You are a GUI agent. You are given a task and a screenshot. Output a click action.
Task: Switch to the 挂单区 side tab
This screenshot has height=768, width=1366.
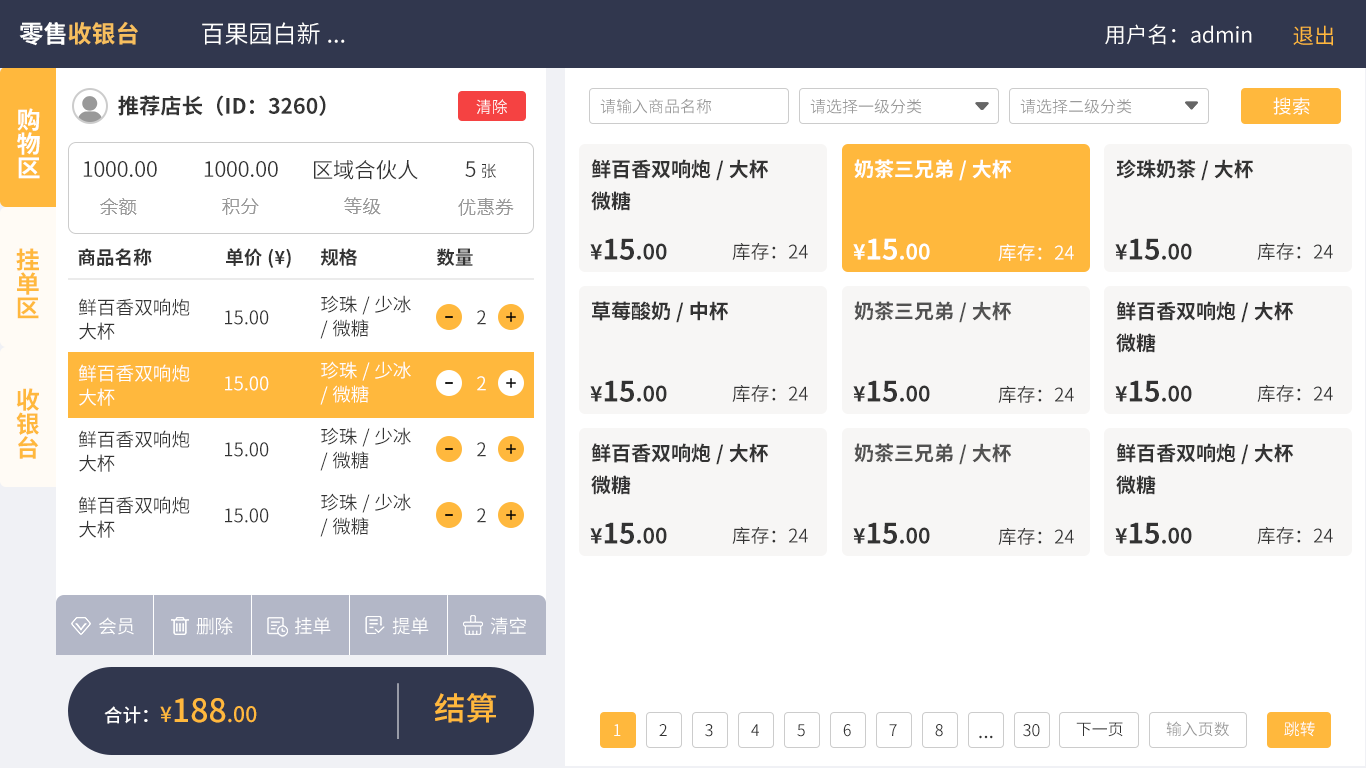pyautogui.click(x=28, y=284)
